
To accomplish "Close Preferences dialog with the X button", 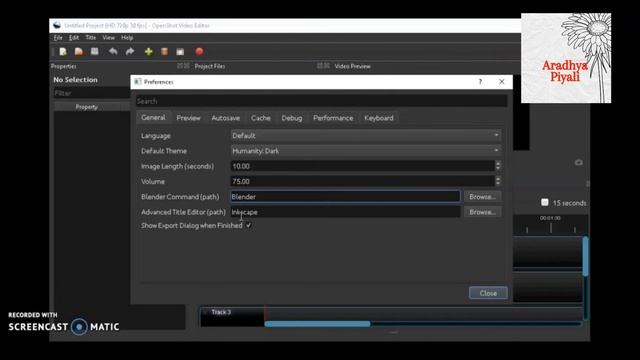I will coord(502,82).
